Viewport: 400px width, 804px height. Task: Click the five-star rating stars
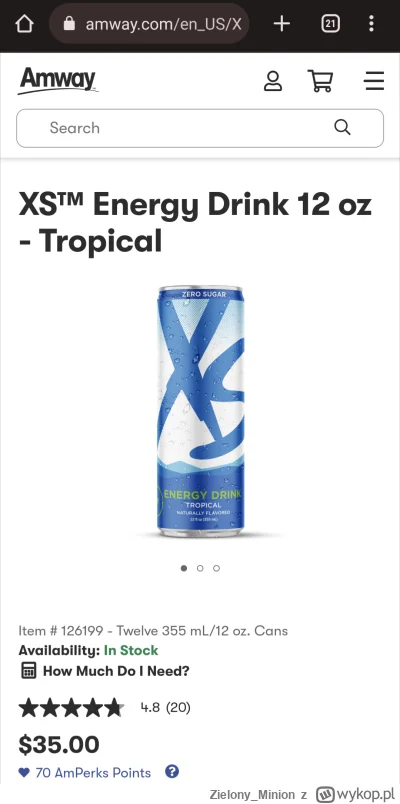point(71,708)
